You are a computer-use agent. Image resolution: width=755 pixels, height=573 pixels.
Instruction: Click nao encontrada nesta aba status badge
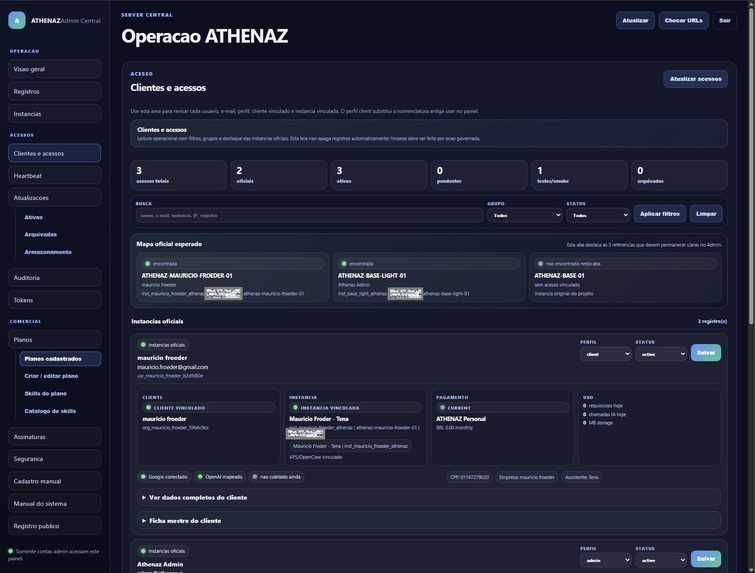point(625,264)
